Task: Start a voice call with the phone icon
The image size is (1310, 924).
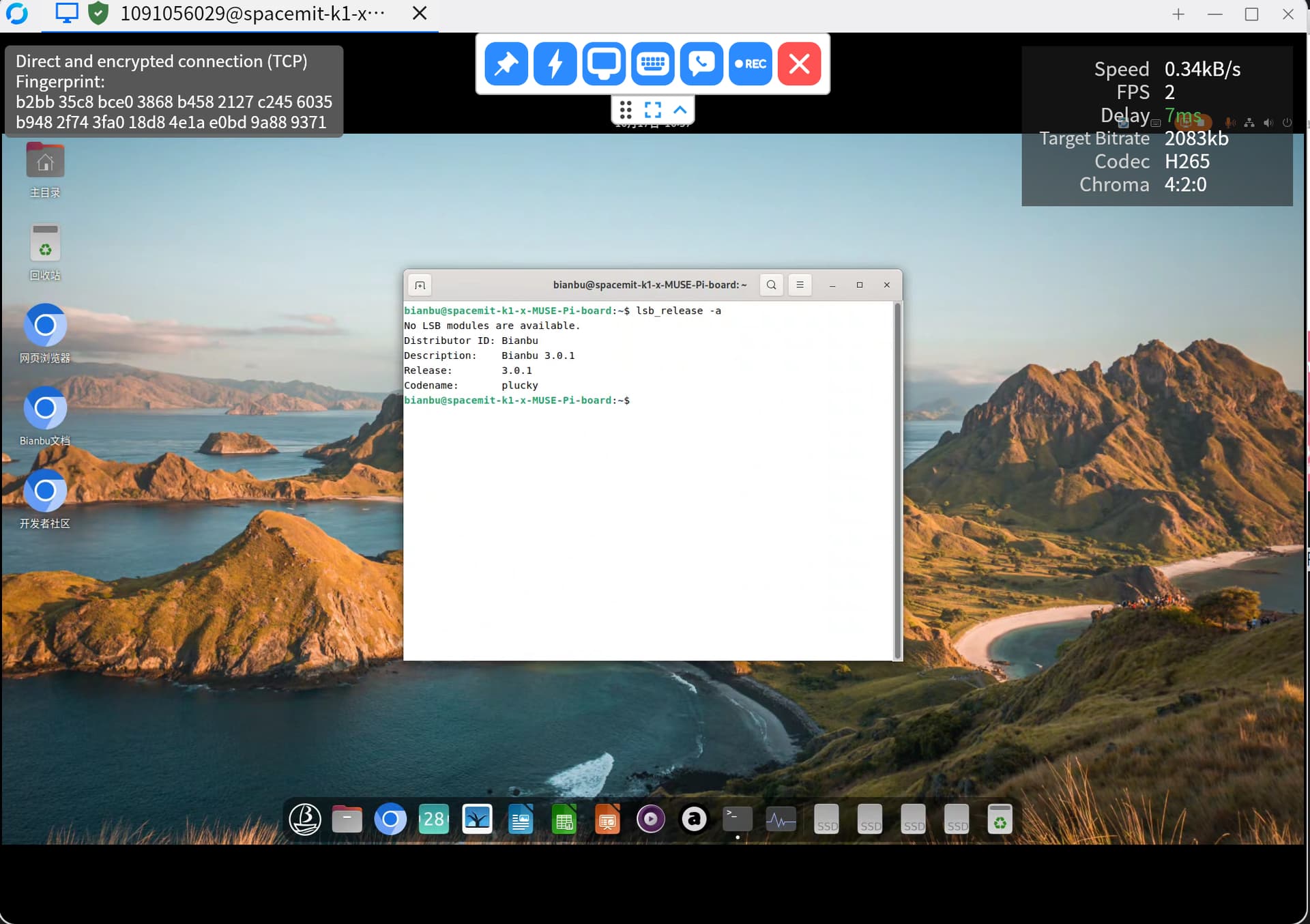Action: coord(701,64)
